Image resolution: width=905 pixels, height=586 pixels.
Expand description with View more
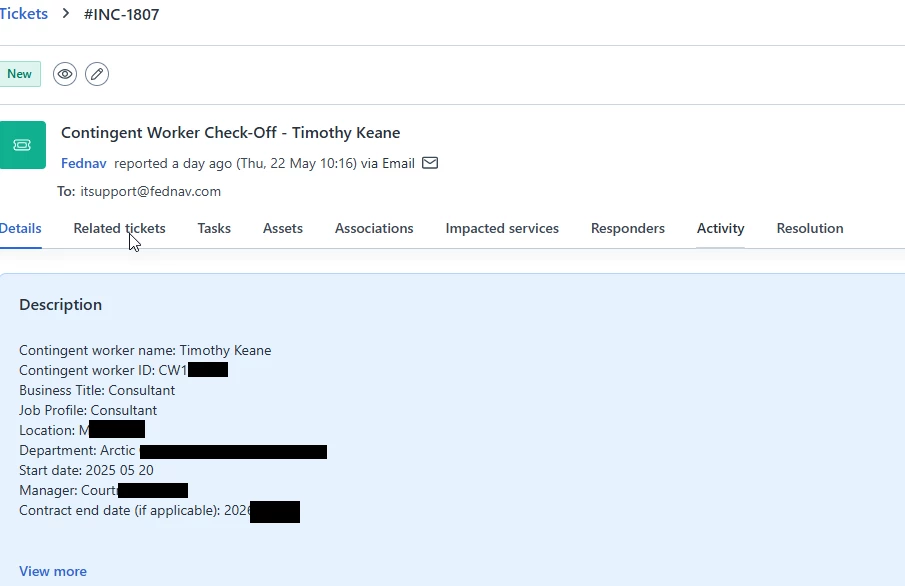click(x=53, y=571)
